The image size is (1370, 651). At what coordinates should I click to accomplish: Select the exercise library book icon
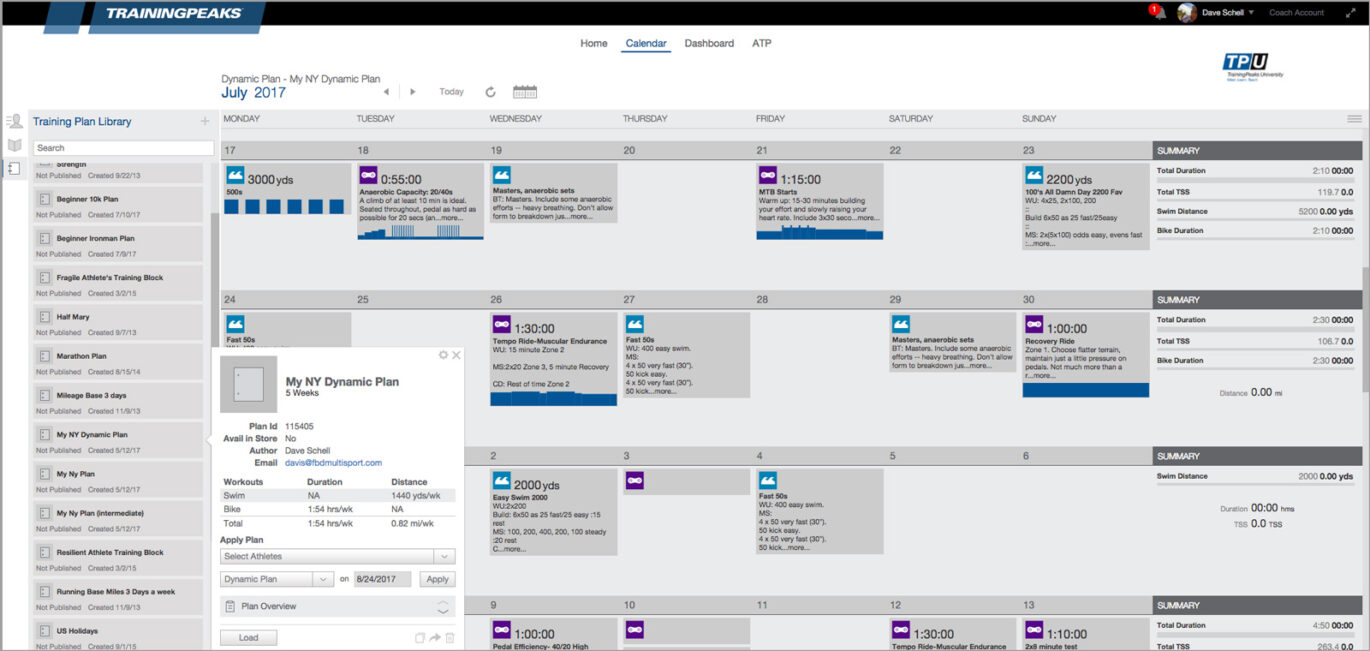point(14,144)
